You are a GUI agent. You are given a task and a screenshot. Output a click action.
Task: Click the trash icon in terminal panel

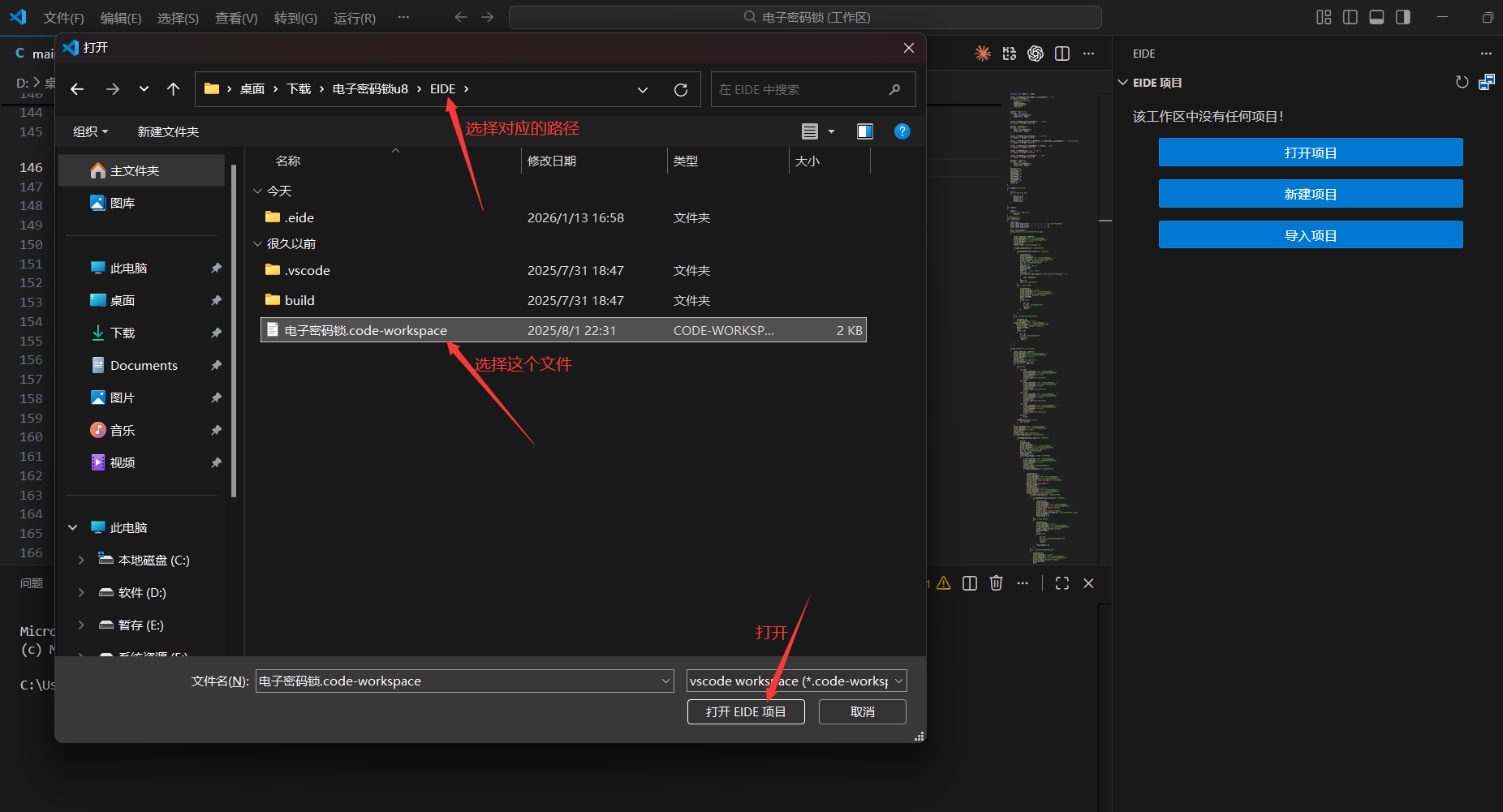[x=996, y=583]
